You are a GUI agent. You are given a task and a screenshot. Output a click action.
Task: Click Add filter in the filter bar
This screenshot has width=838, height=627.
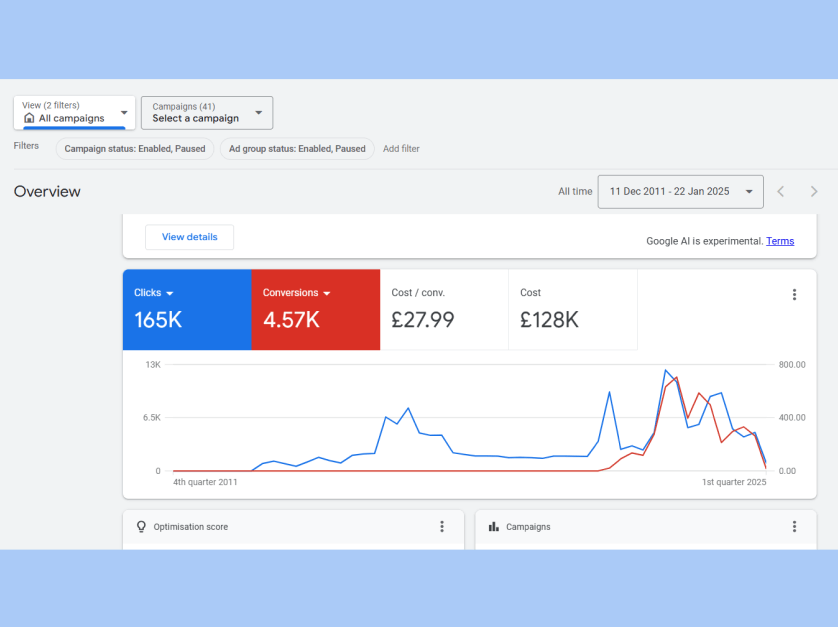(401, 149)
